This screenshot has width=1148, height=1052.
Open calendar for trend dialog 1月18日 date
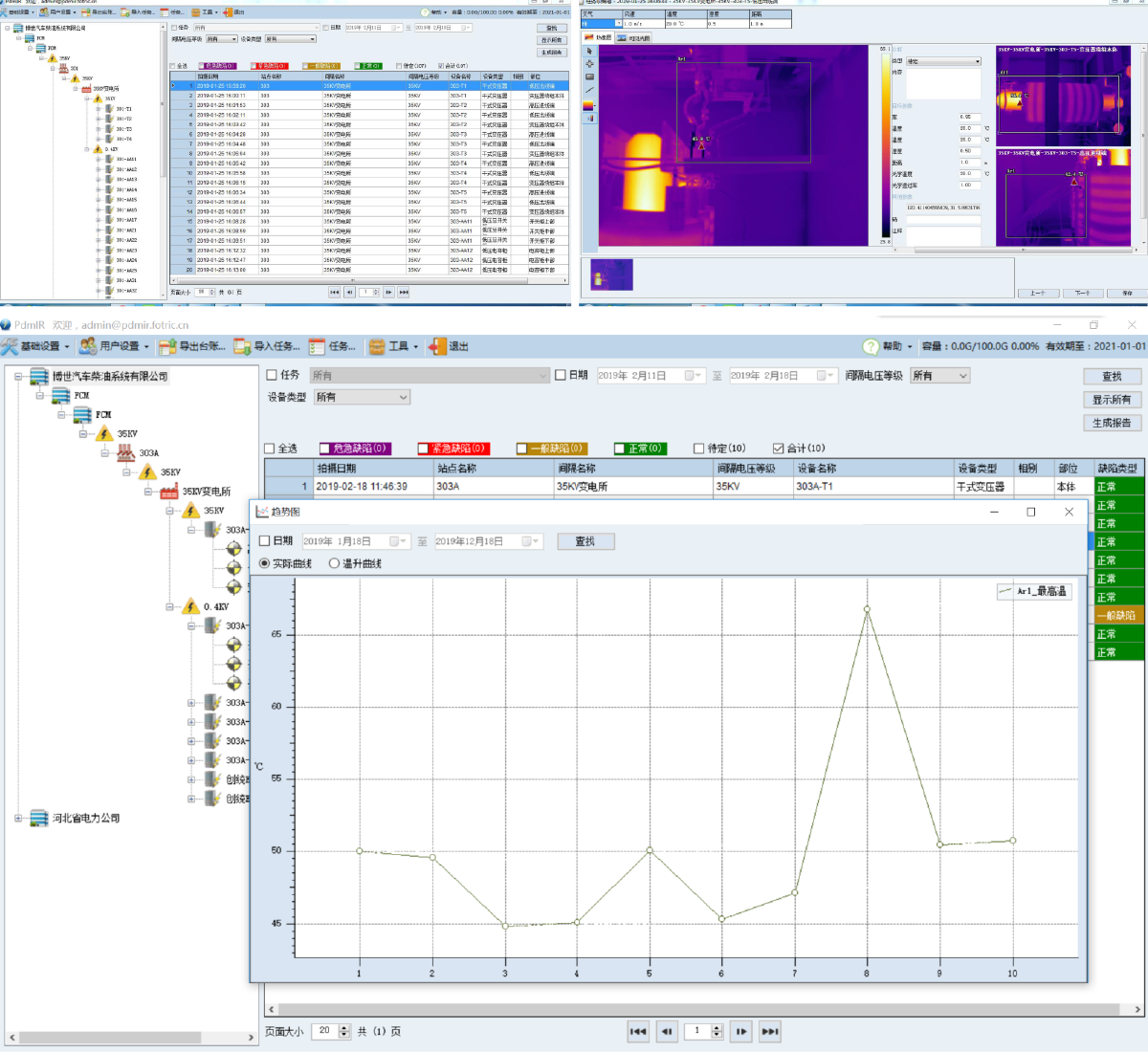click(398, 541)
